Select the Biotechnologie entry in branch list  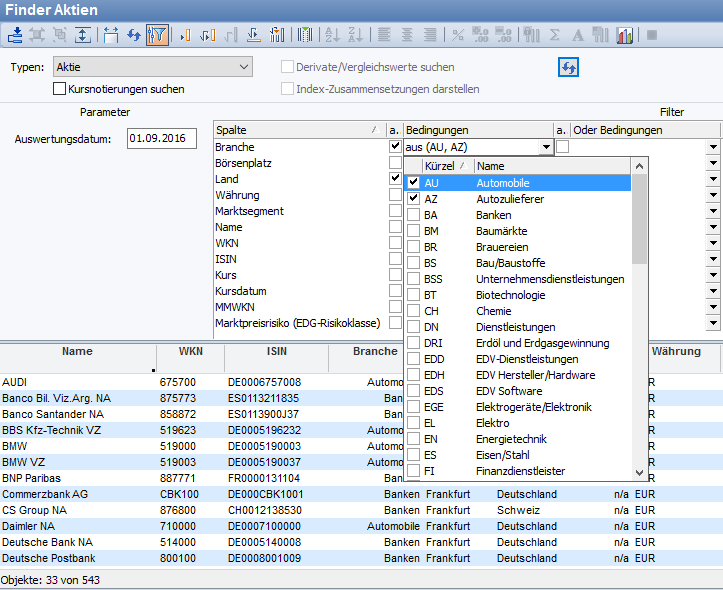(510, 295)
